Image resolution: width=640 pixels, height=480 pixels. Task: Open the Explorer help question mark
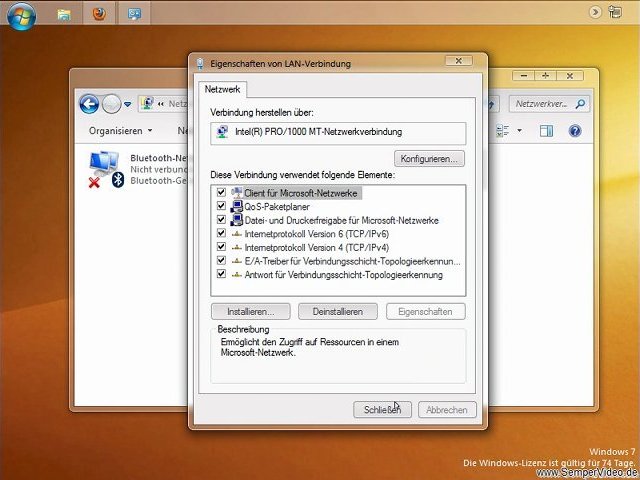click(575, 131)
